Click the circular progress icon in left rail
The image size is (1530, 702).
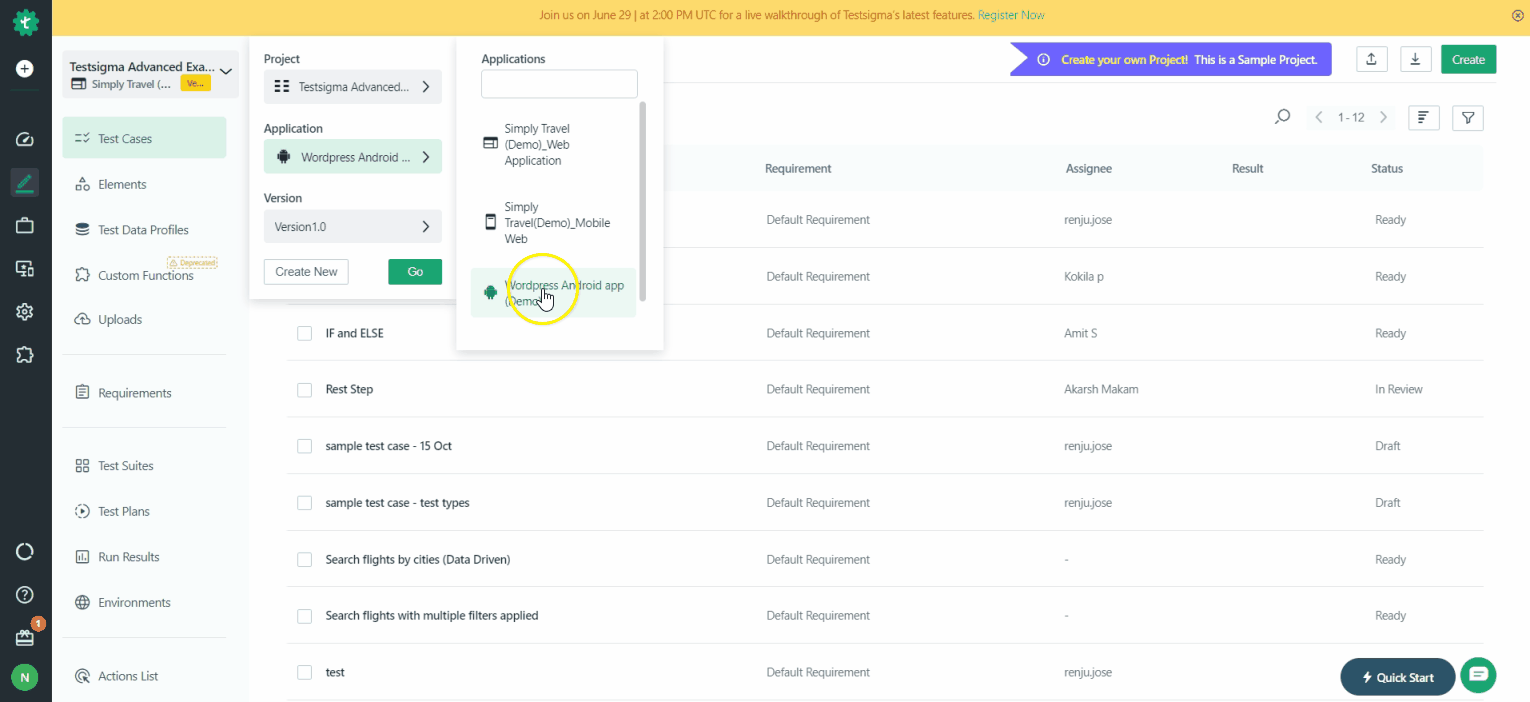click(x=25, y=552)
